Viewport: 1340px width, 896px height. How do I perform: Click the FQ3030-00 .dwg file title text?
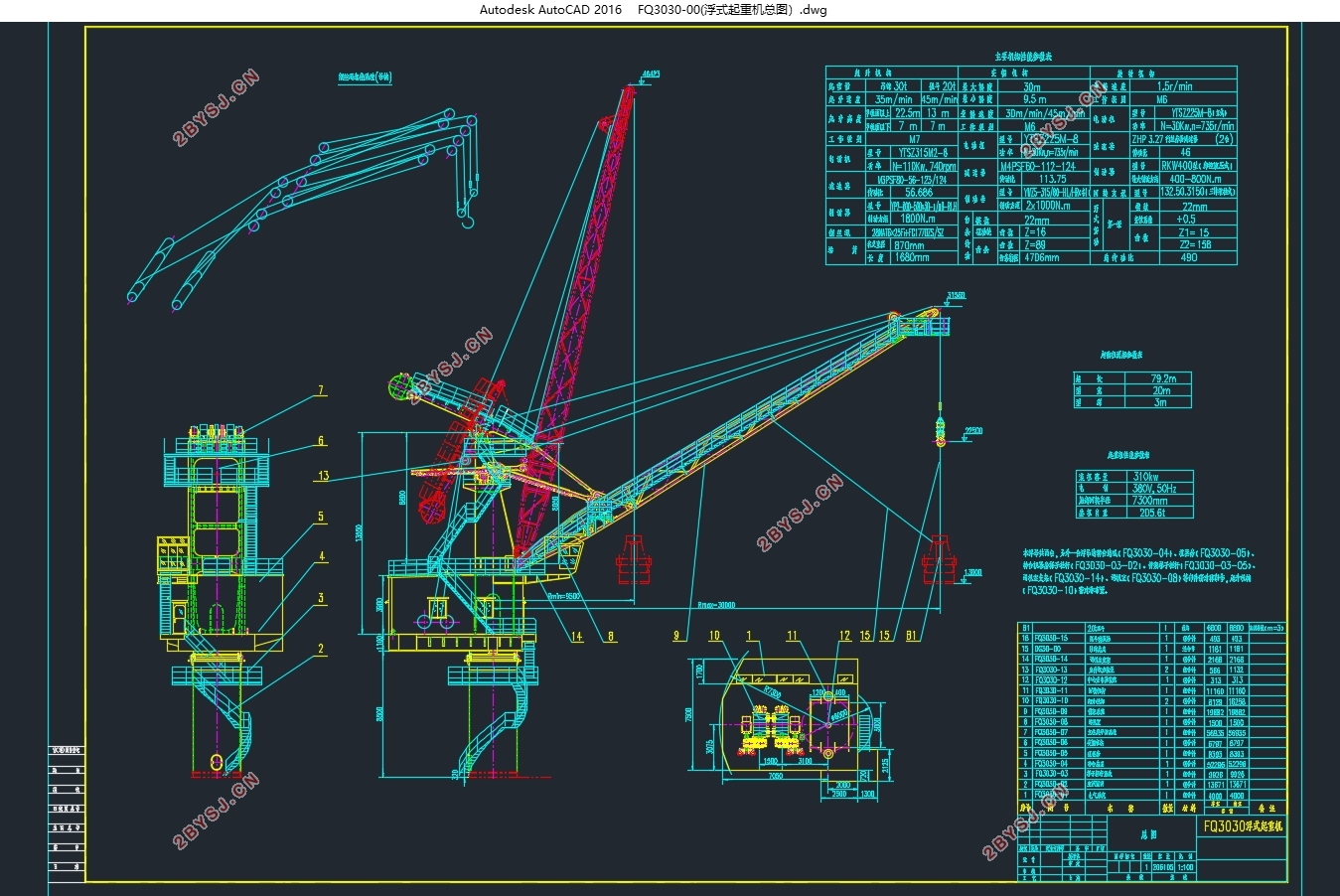(732, 9)
